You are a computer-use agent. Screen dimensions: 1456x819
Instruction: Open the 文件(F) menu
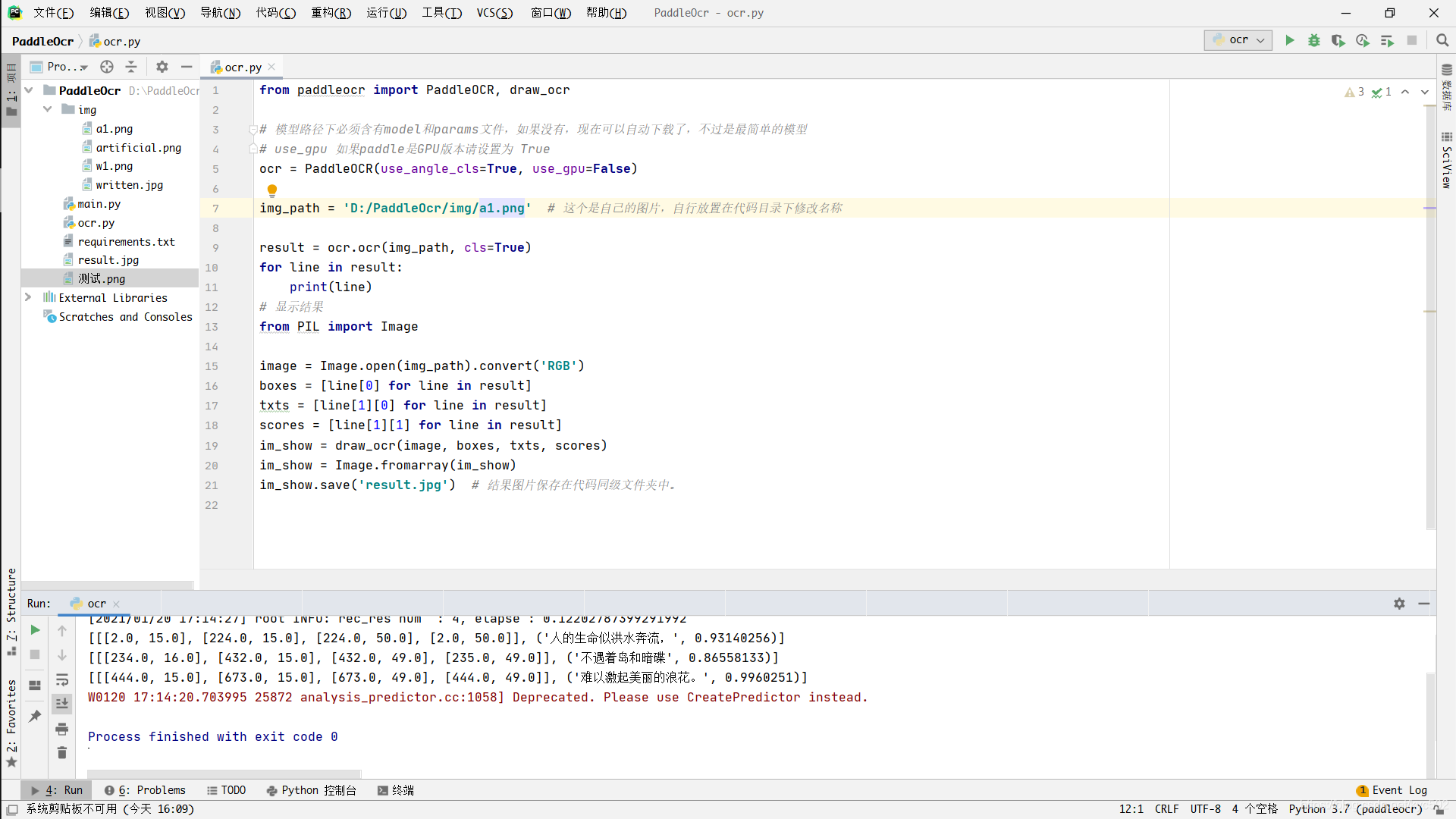(54, 13)
